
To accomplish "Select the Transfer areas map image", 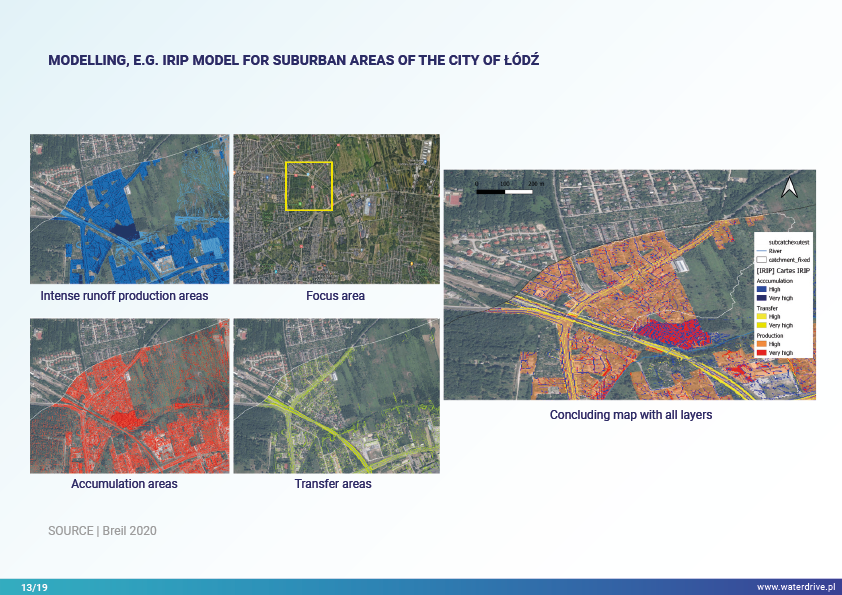I will [335, 396].
